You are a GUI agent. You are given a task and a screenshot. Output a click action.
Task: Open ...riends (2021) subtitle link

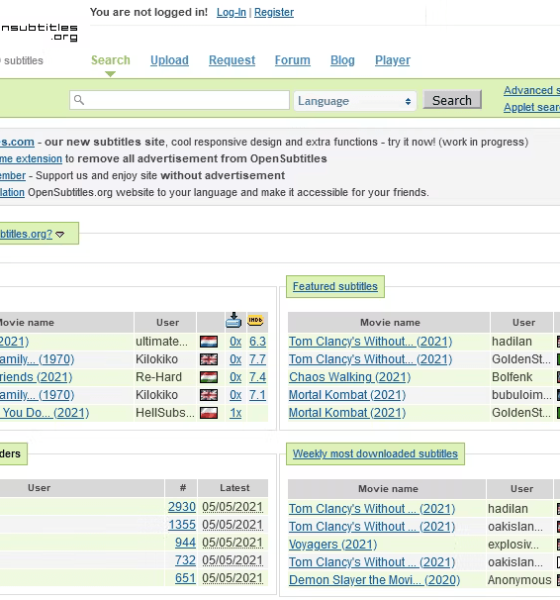pos(36,377)
